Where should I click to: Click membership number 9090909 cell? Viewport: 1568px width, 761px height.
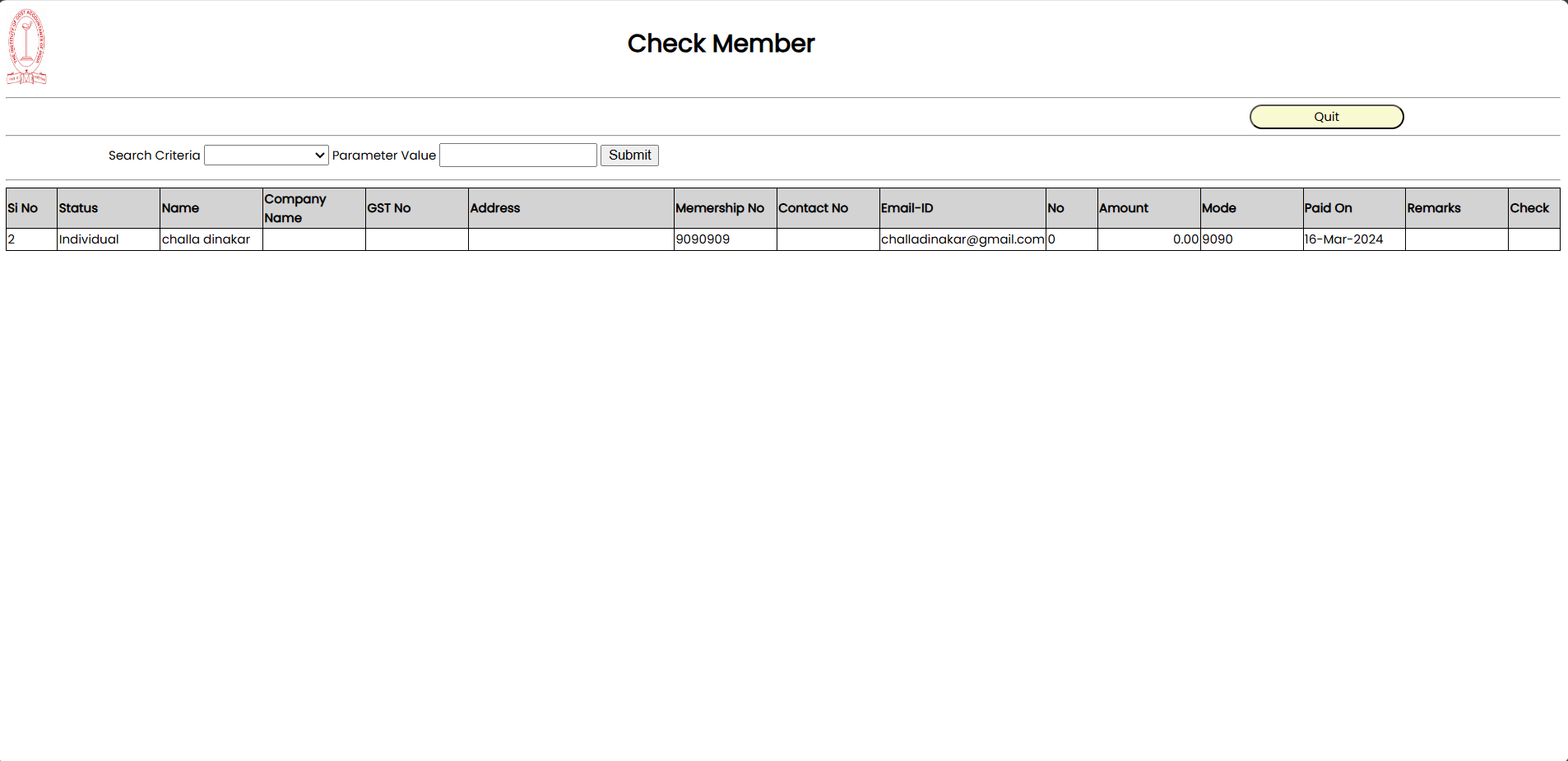click(x=703, y=239)
